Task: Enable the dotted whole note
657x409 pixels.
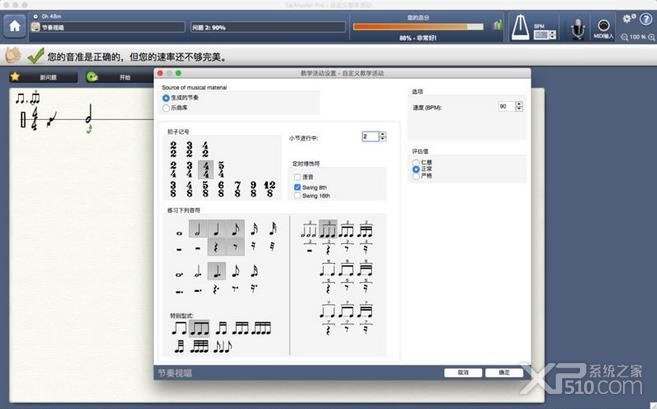Action: click(179, 275)
